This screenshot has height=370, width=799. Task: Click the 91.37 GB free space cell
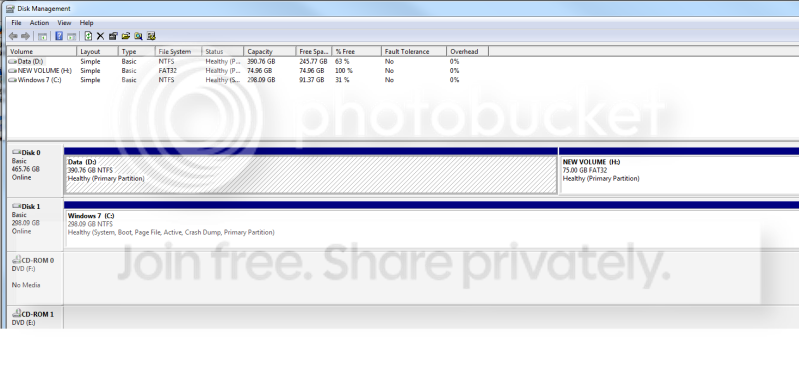pyautogui.click(x=312, y=80)
